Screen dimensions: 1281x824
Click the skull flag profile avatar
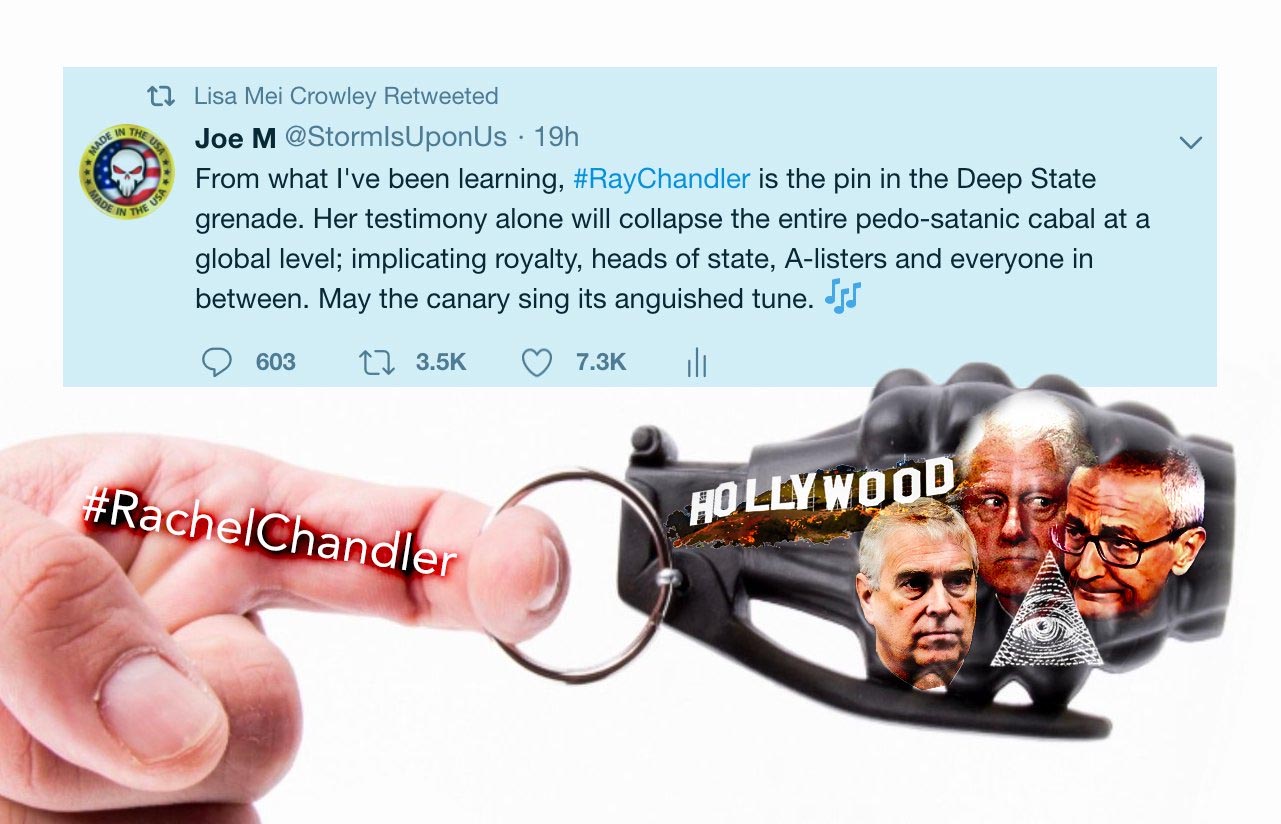[126, 173]
